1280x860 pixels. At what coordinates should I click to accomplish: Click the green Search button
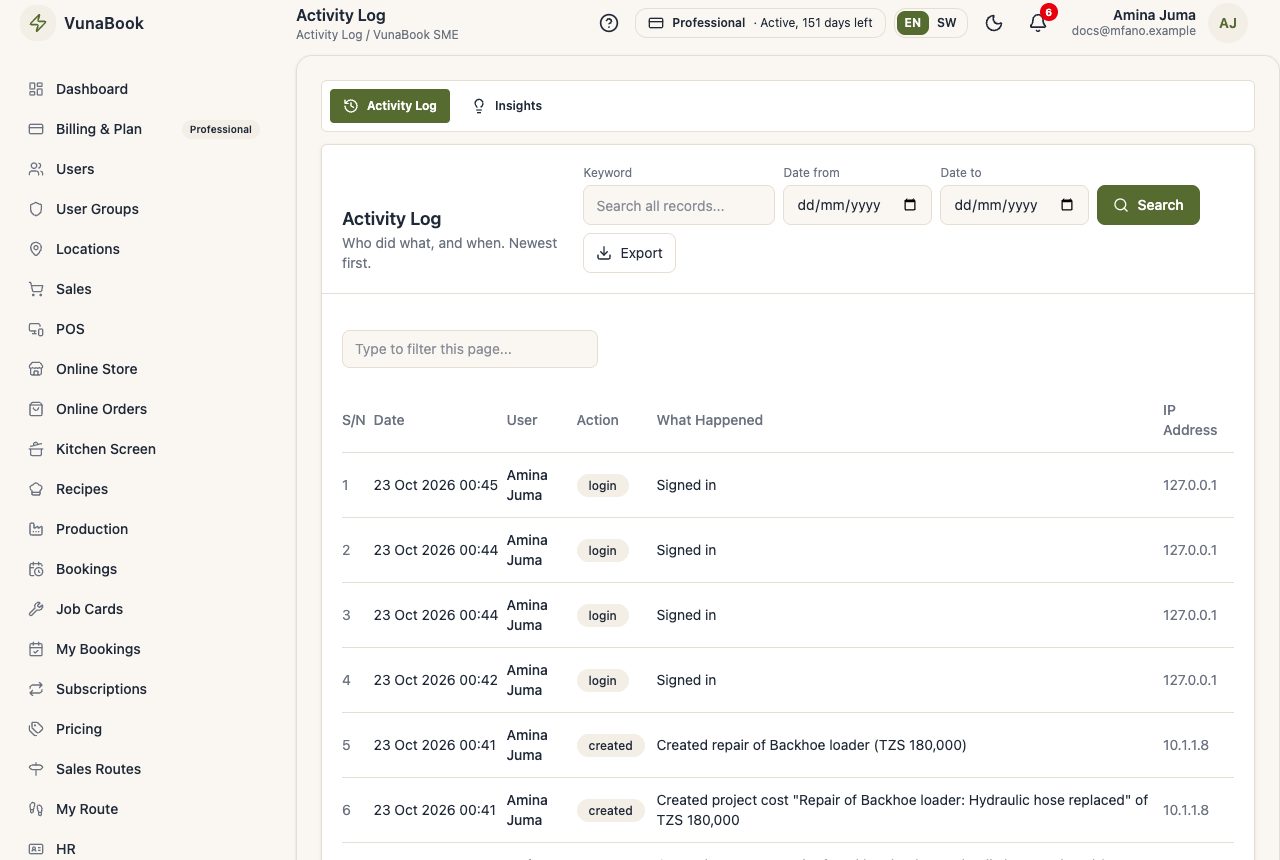pyautogui.click(x=1148, y=205)
